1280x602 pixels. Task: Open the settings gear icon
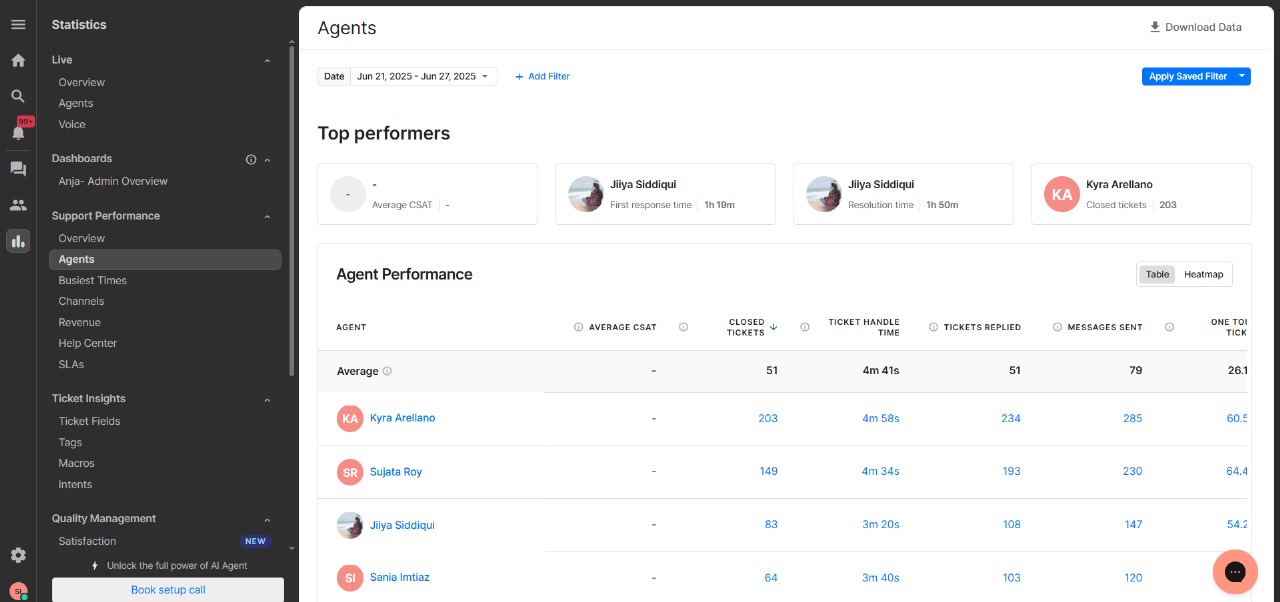click(x=18, y=555)
